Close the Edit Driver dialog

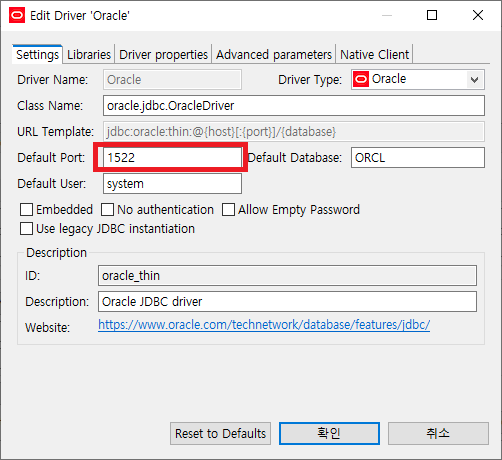(478, 15)
